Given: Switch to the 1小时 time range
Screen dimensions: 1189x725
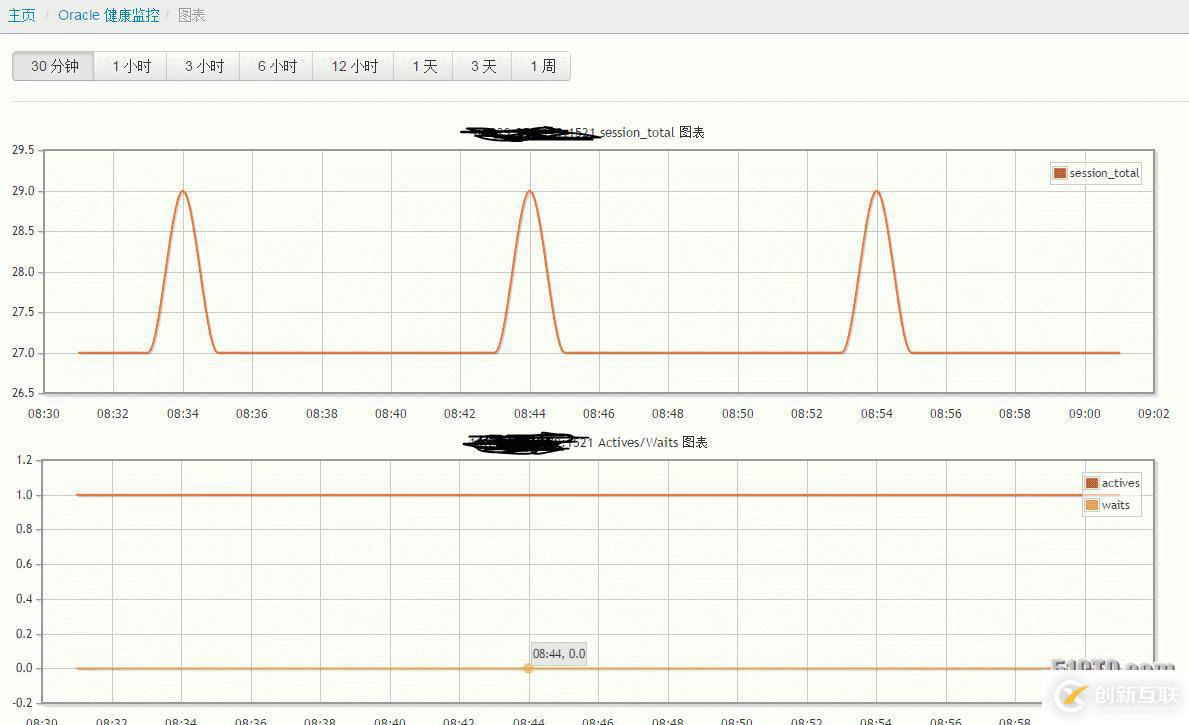Looking at the screenshot, I should pyautogui.click(x=129, y=66).
